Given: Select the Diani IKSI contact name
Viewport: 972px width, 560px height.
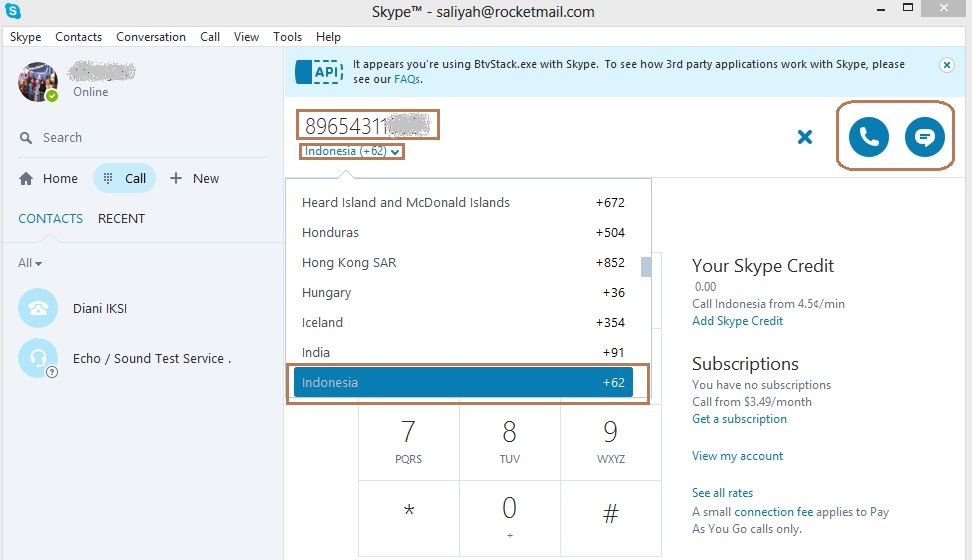Looking at the screenshot, I should (x=100, y=308).
